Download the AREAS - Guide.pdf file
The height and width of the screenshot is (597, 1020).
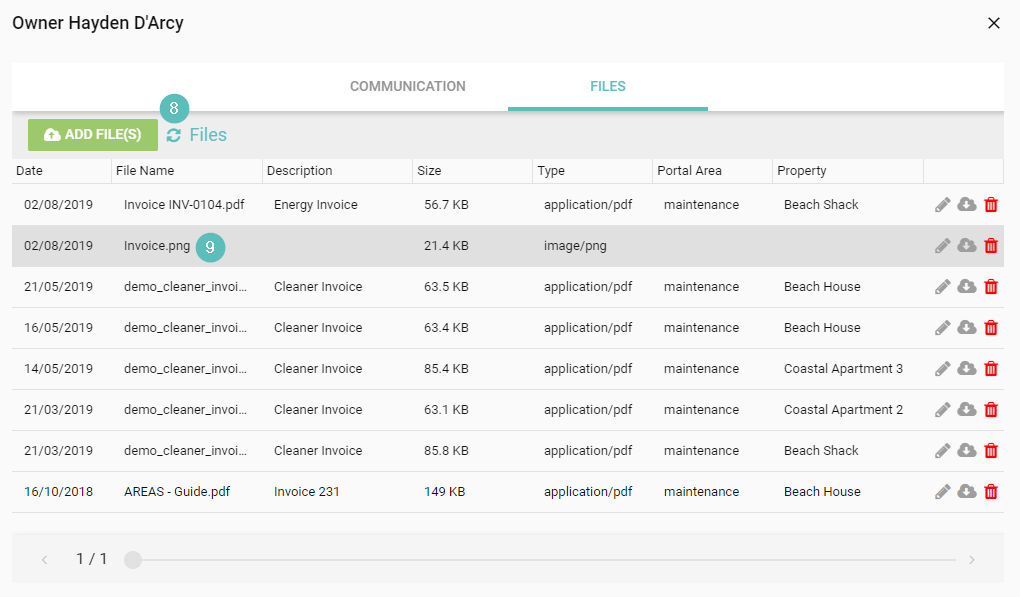(x=967, y=492)
